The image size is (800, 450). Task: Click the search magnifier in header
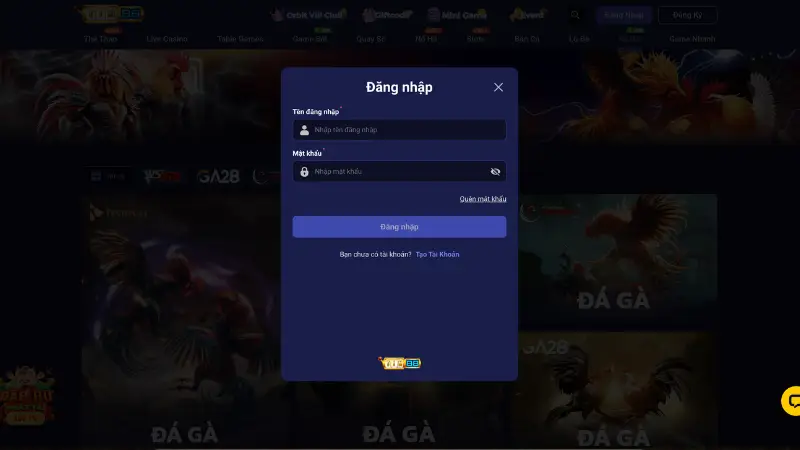tap(575, 15)
